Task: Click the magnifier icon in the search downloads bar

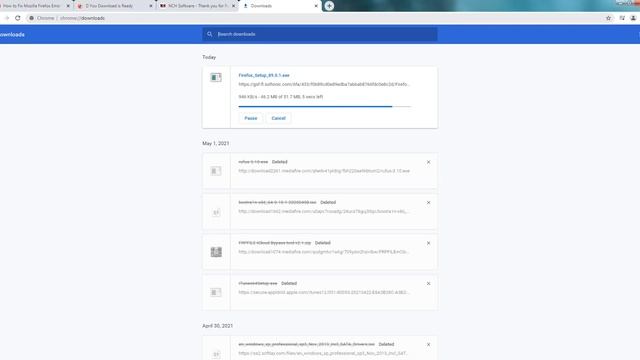Action: click(209, 34)
